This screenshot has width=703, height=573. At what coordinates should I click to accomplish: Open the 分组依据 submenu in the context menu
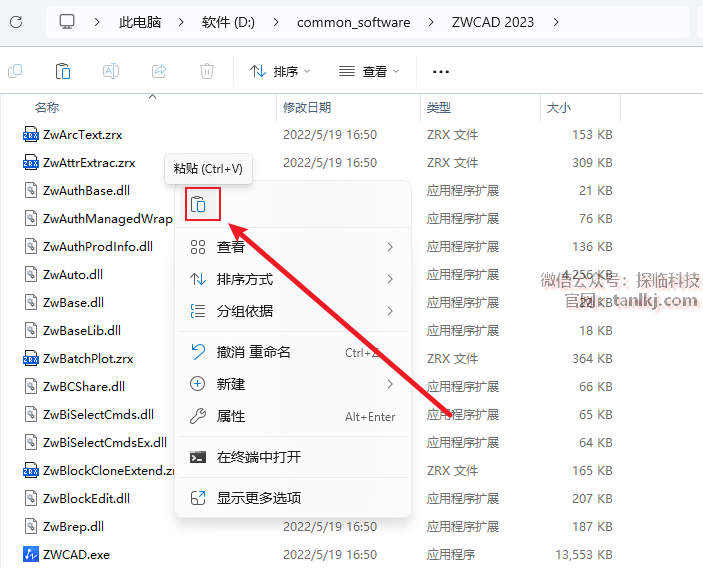[x=293, y=311]
